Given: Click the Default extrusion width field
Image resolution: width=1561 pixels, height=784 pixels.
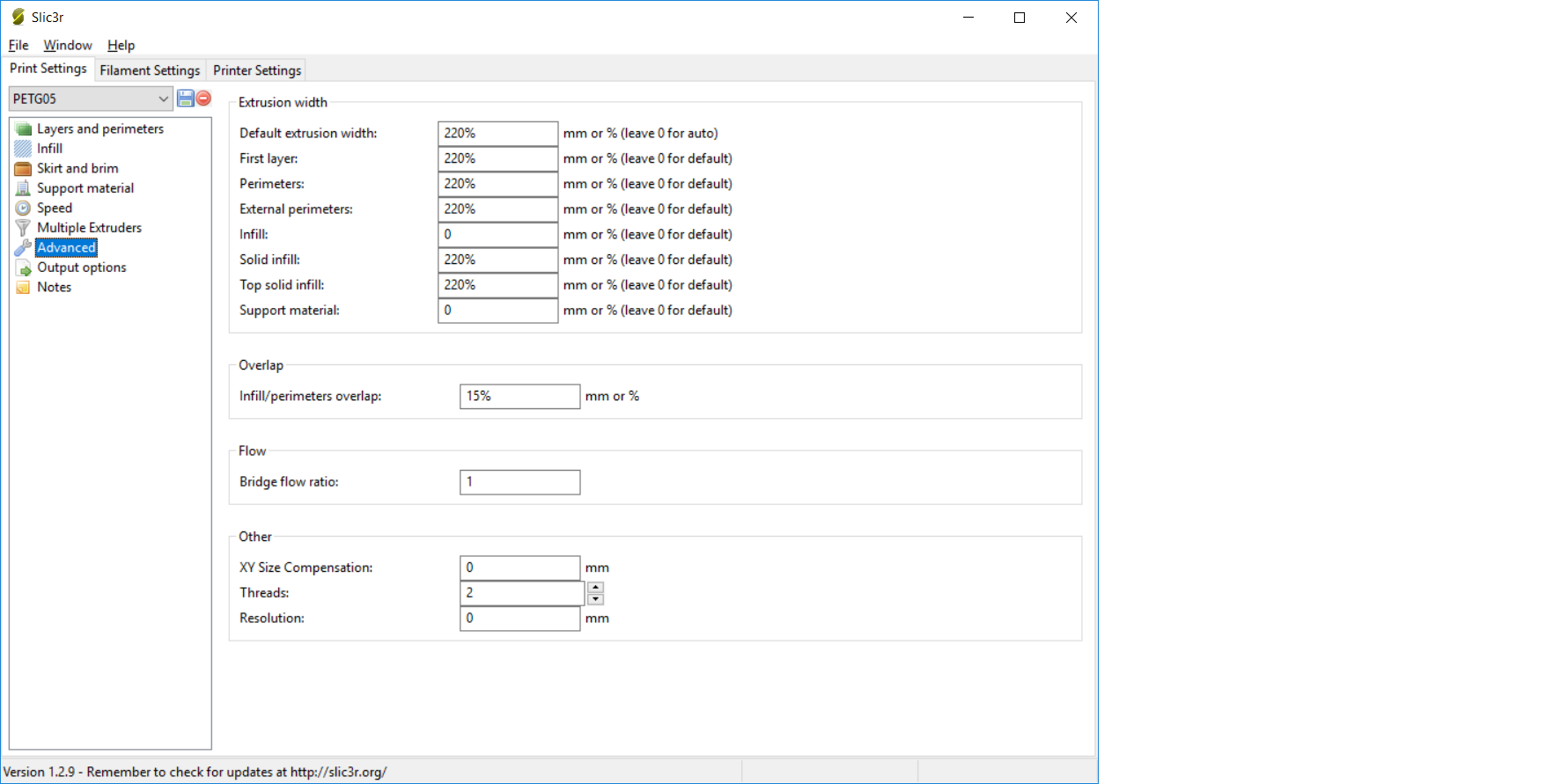Looking at the screenshot, I should [497, 134].
